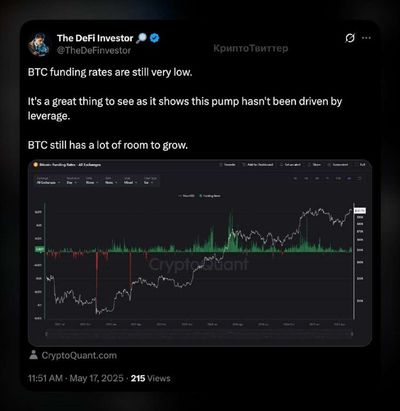The image size is (400, 411).
Task: Click the calendar range toggle at chart right
Action: pyautogui.click(x=359, y=178)
